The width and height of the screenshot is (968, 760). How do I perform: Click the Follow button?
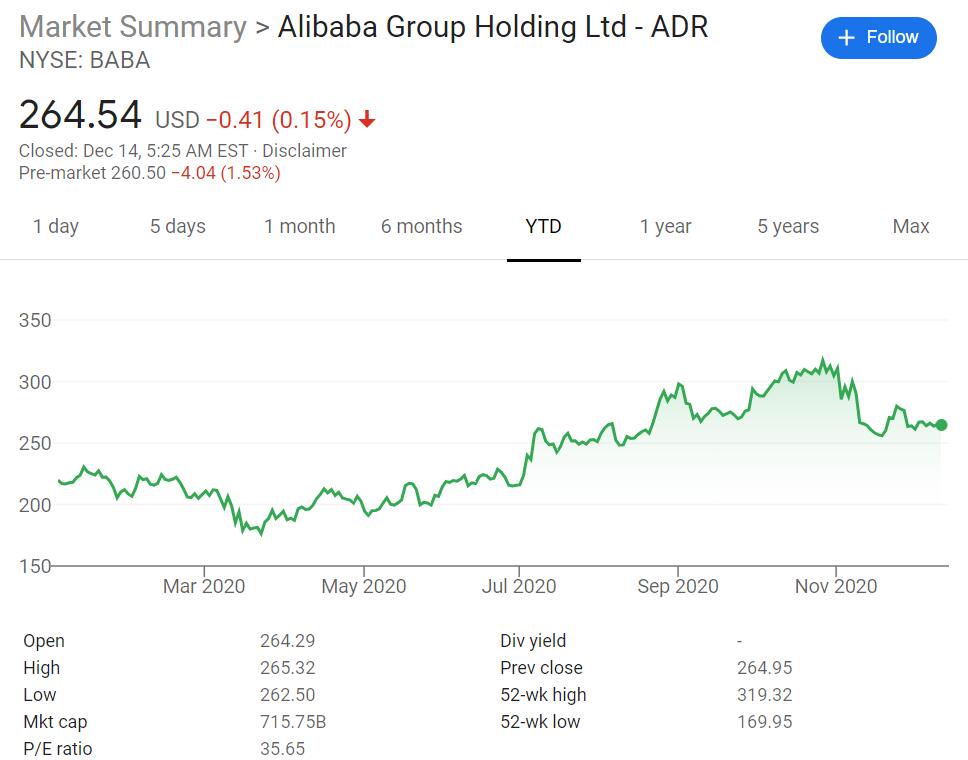coord(878,38)
